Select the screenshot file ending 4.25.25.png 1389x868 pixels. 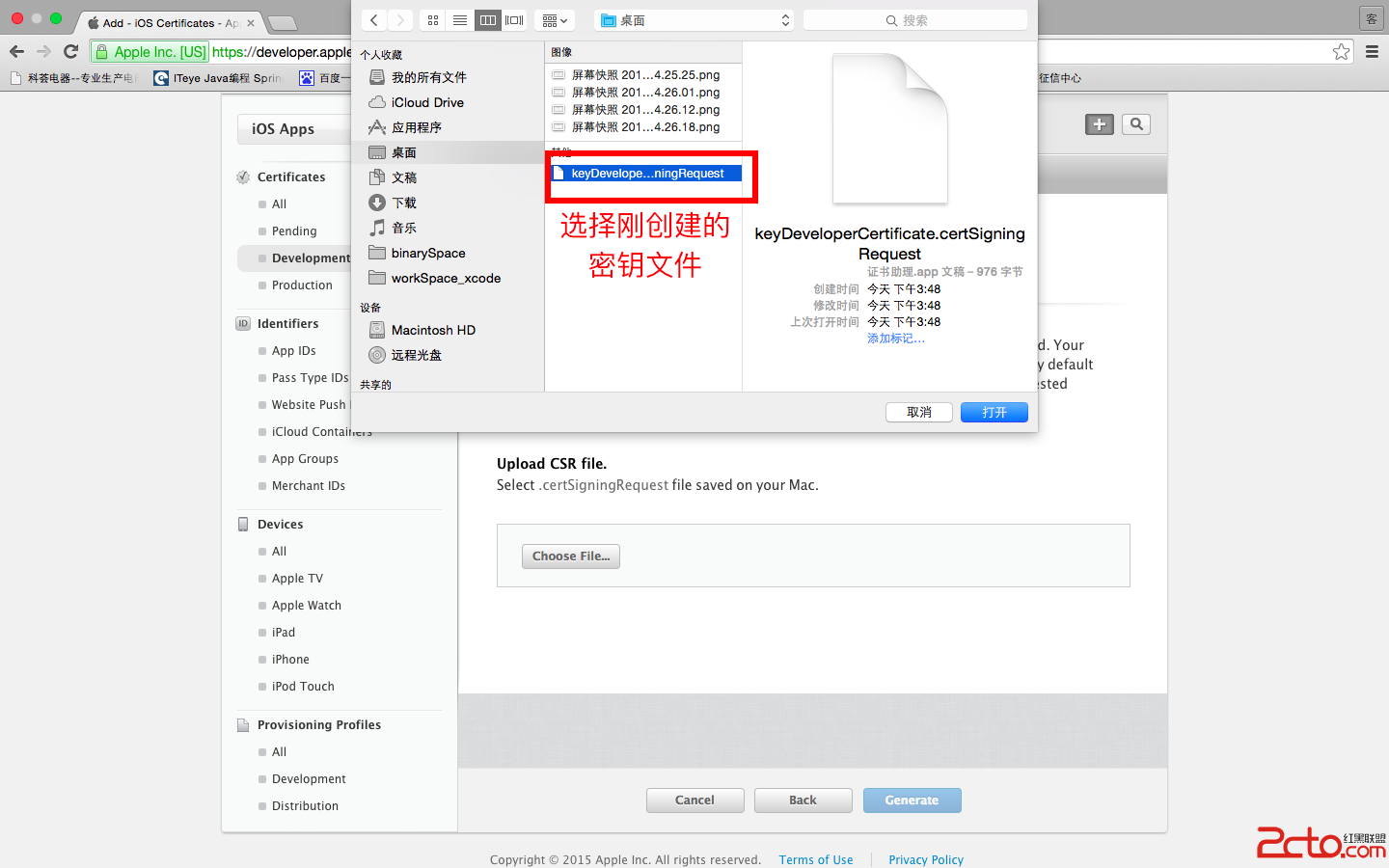pyautogui.click(x=643, y=75)
